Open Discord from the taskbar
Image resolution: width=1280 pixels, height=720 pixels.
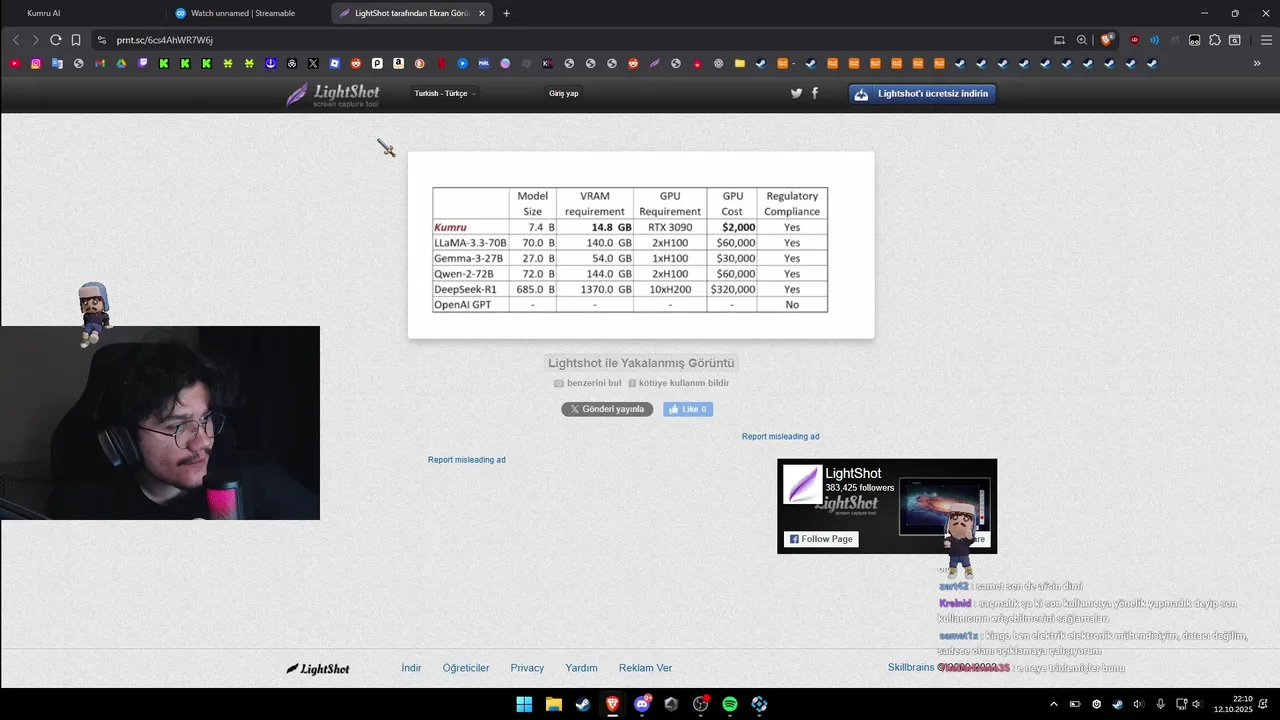click(x=642, y=704)
